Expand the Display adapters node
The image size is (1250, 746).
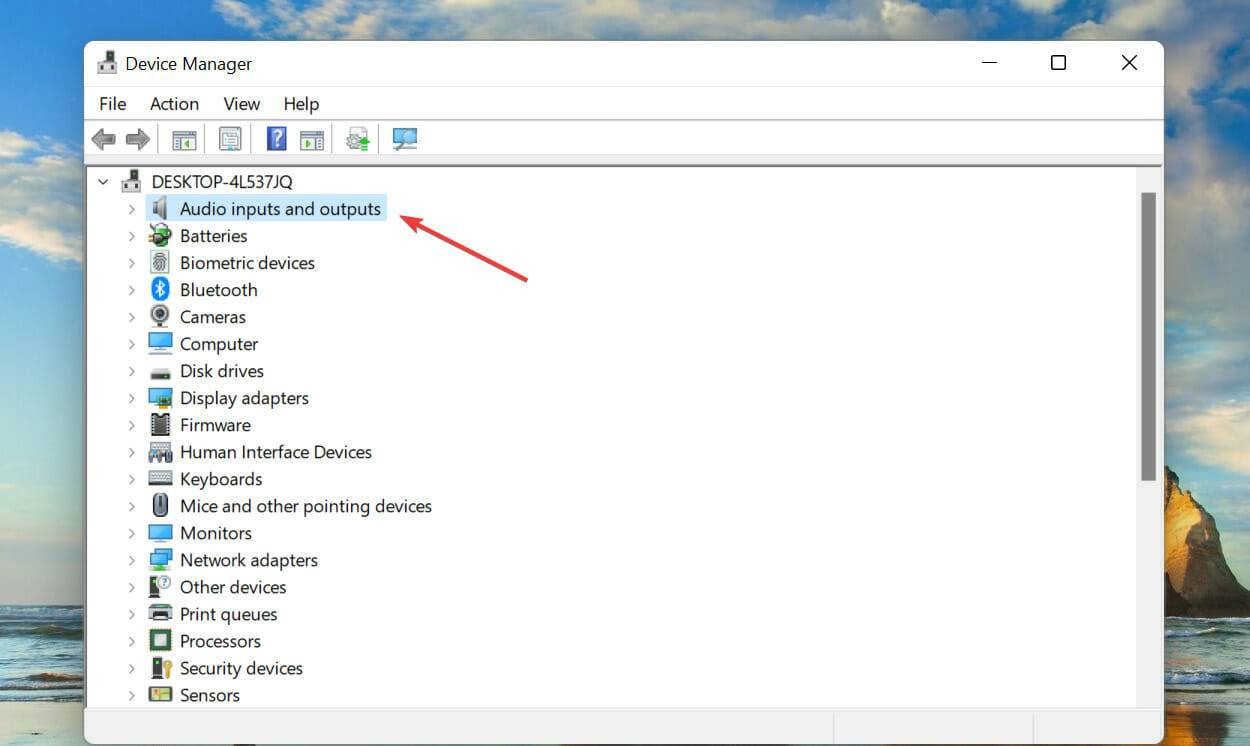pos(131,398)
